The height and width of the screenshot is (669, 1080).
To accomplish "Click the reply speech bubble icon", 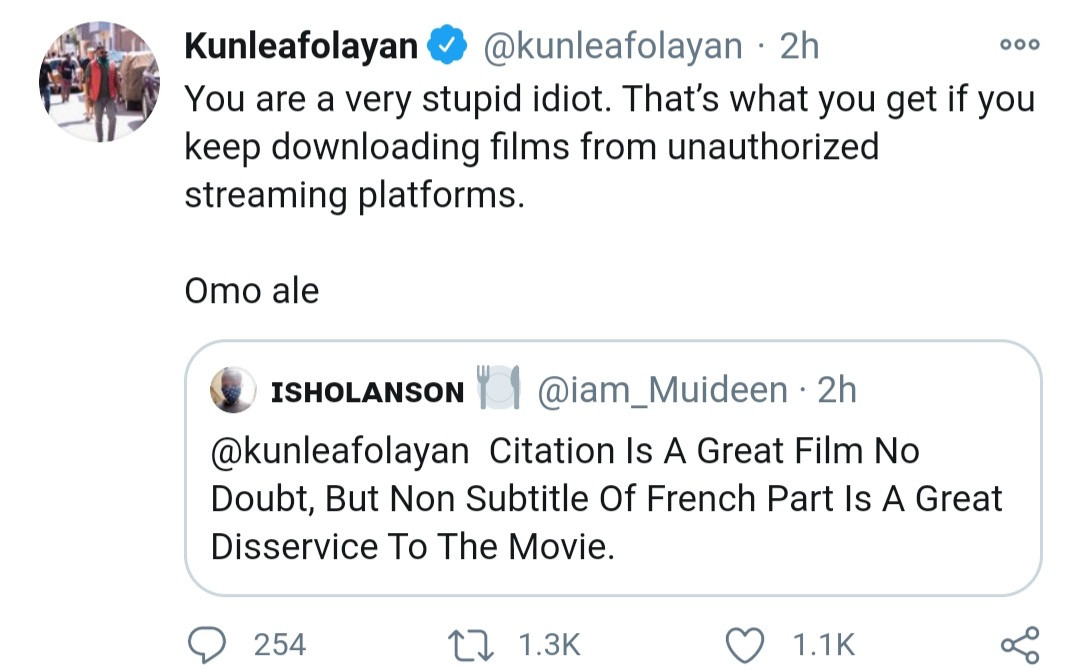I will 207,641.
